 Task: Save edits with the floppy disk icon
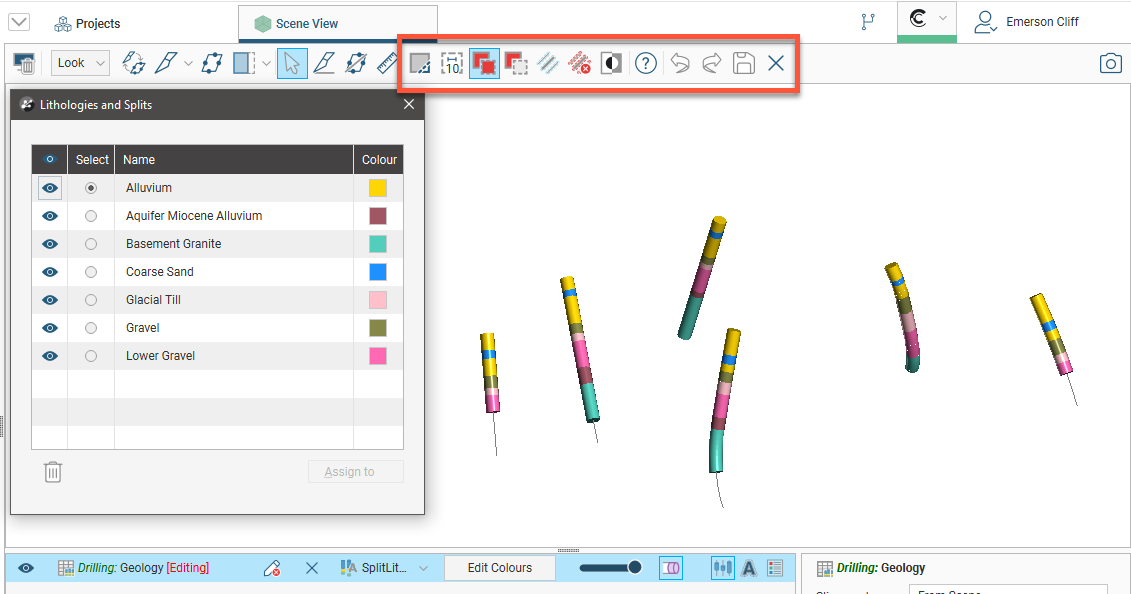point(743,64)
